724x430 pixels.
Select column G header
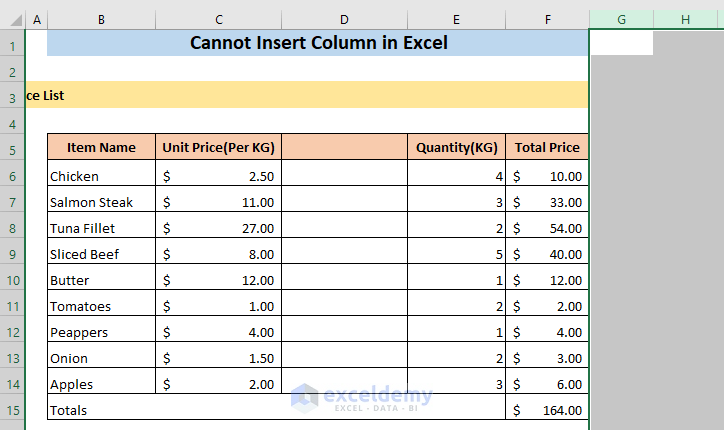click(x=621, y=19)
